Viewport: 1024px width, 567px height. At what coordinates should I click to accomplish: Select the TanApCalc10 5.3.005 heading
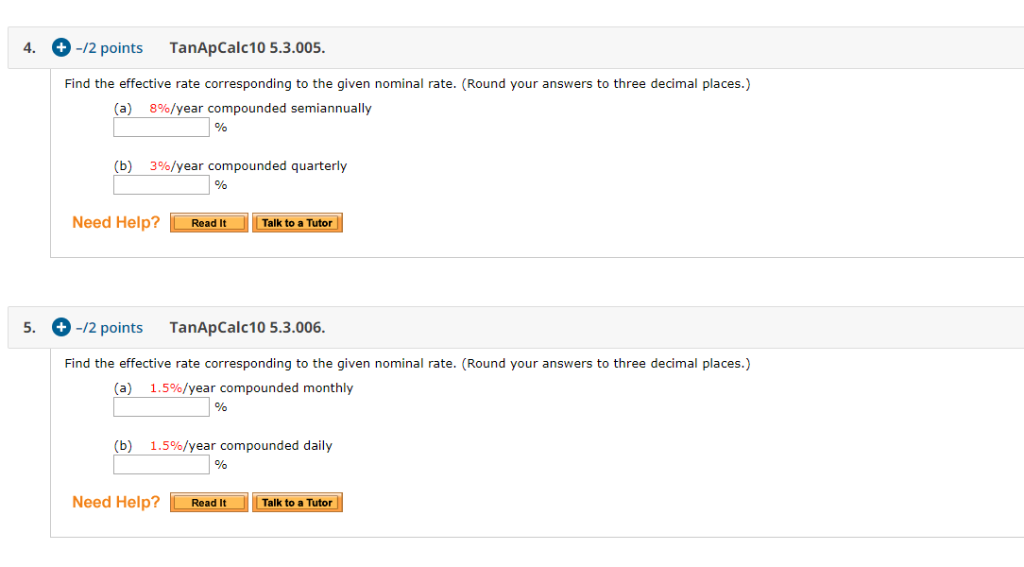point(247,48)
